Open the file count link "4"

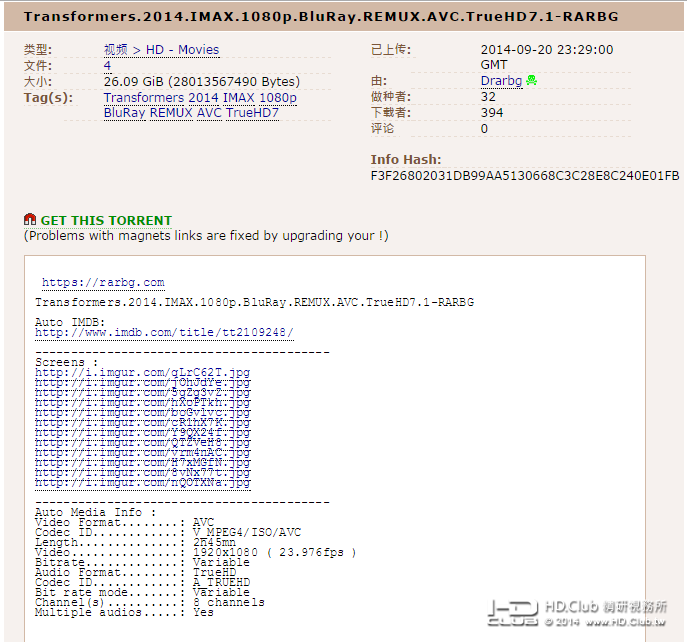(x=107, y=66)
